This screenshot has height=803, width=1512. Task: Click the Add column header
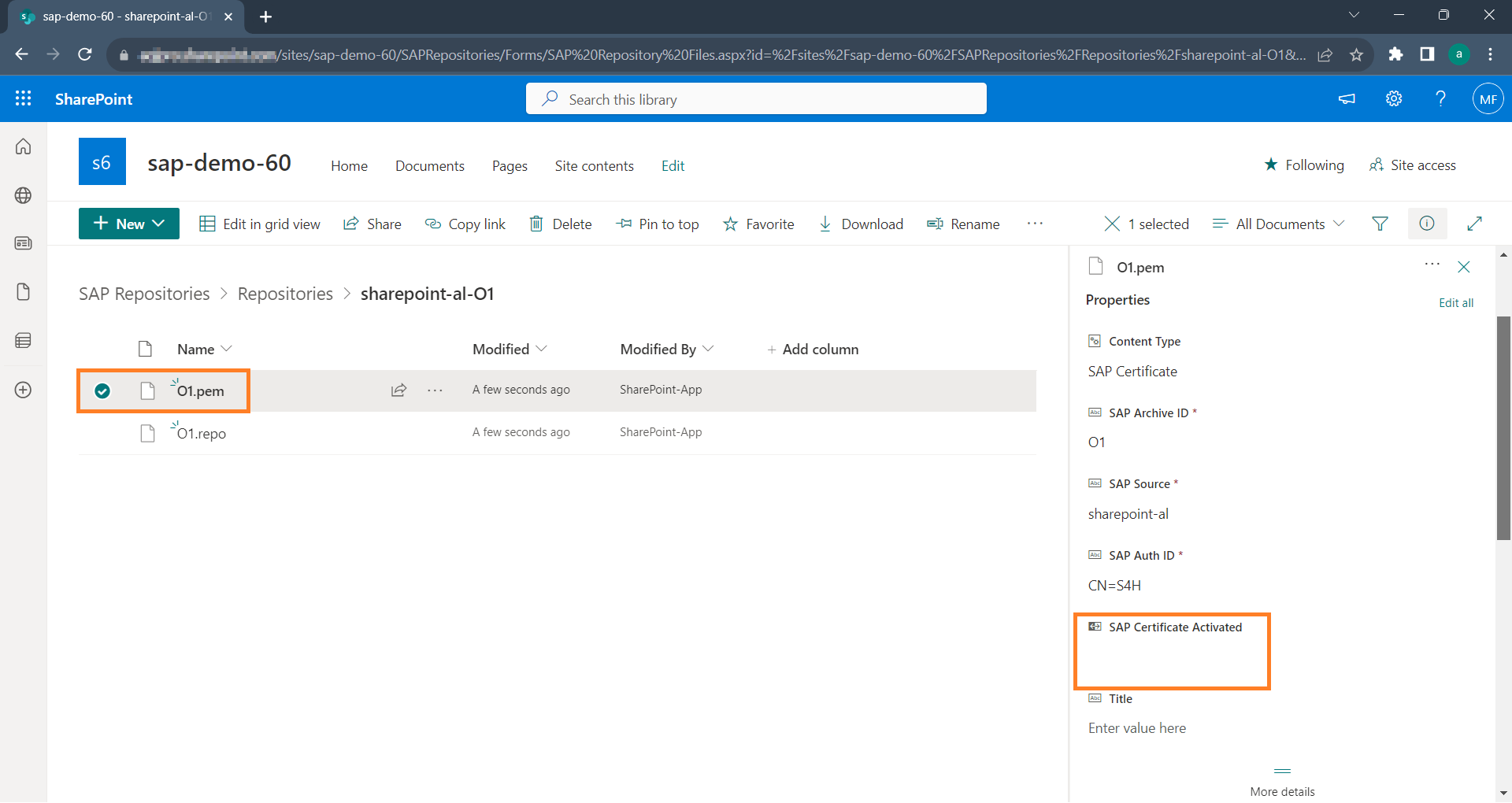[x=813, y=349]
